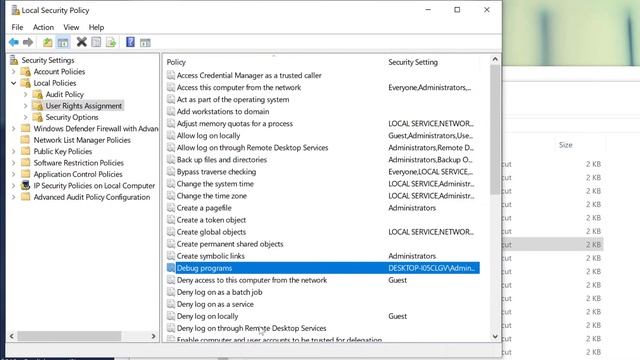640x360 pixels.
Task: Select Create a token object policy
Action: tap(211, 220)
